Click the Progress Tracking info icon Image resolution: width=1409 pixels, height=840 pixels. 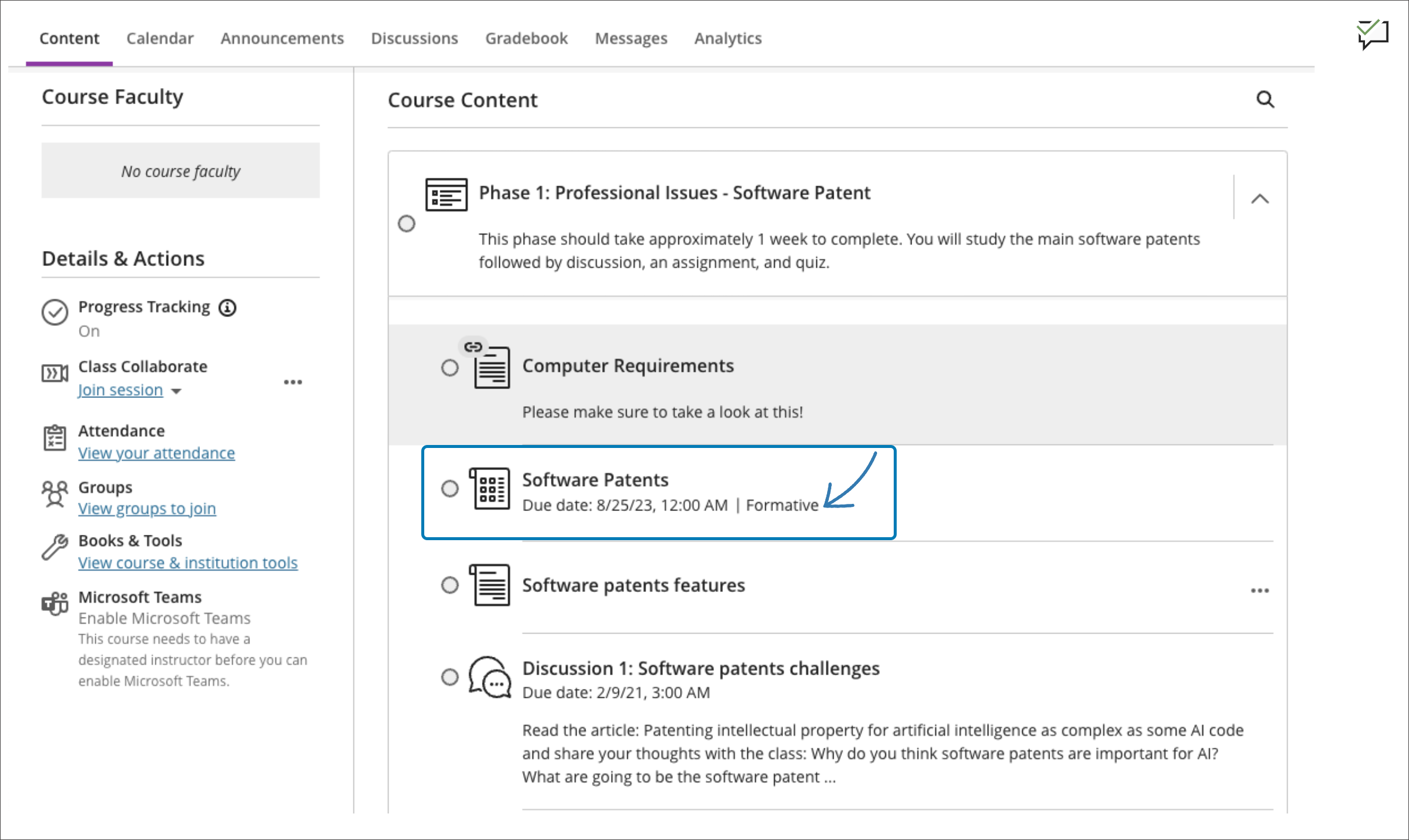point(227,308)
